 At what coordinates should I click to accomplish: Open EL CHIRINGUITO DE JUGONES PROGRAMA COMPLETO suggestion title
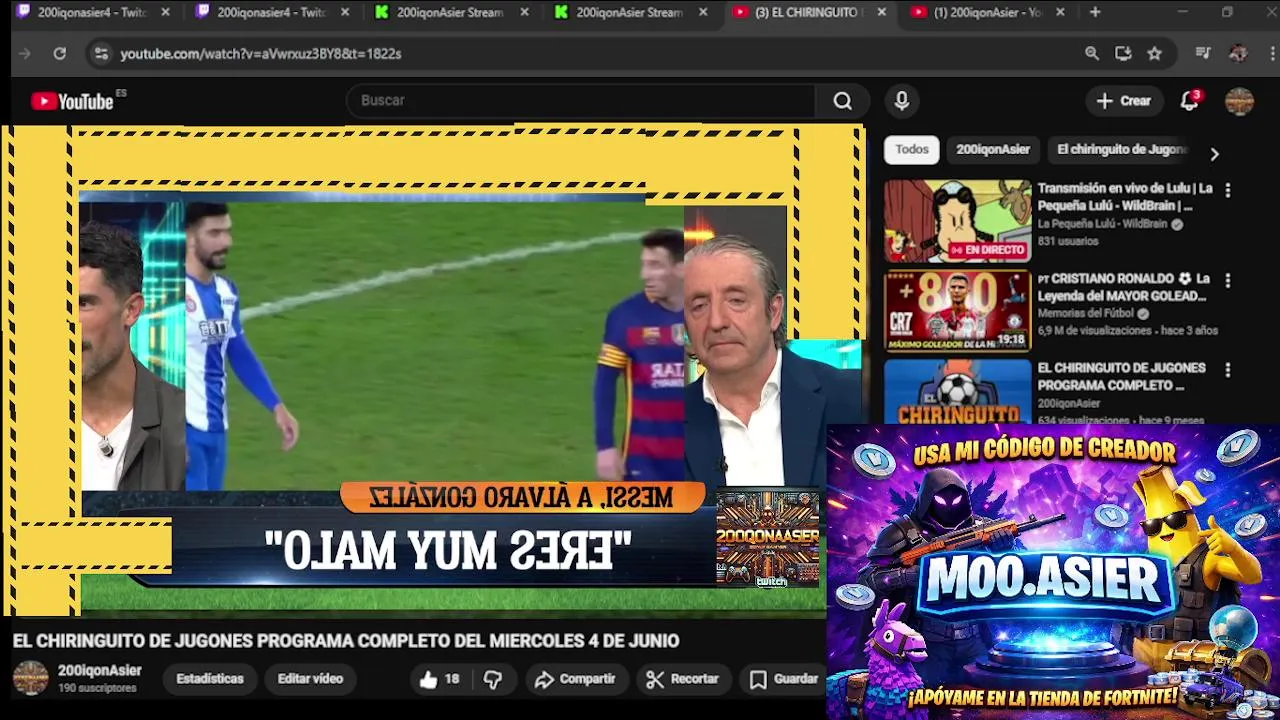1121,377
